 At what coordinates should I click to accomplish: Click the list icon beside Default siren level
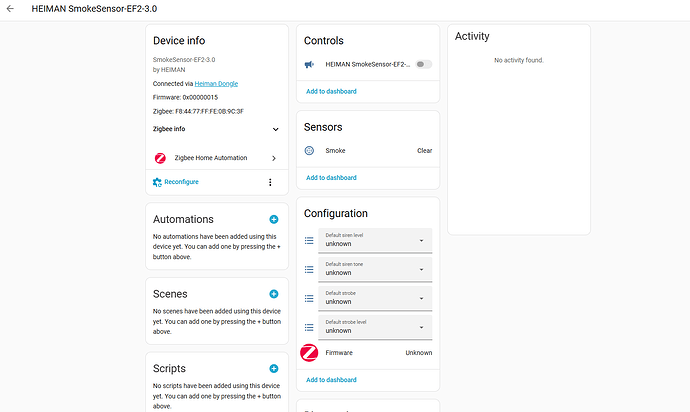(x=309, y=240)
